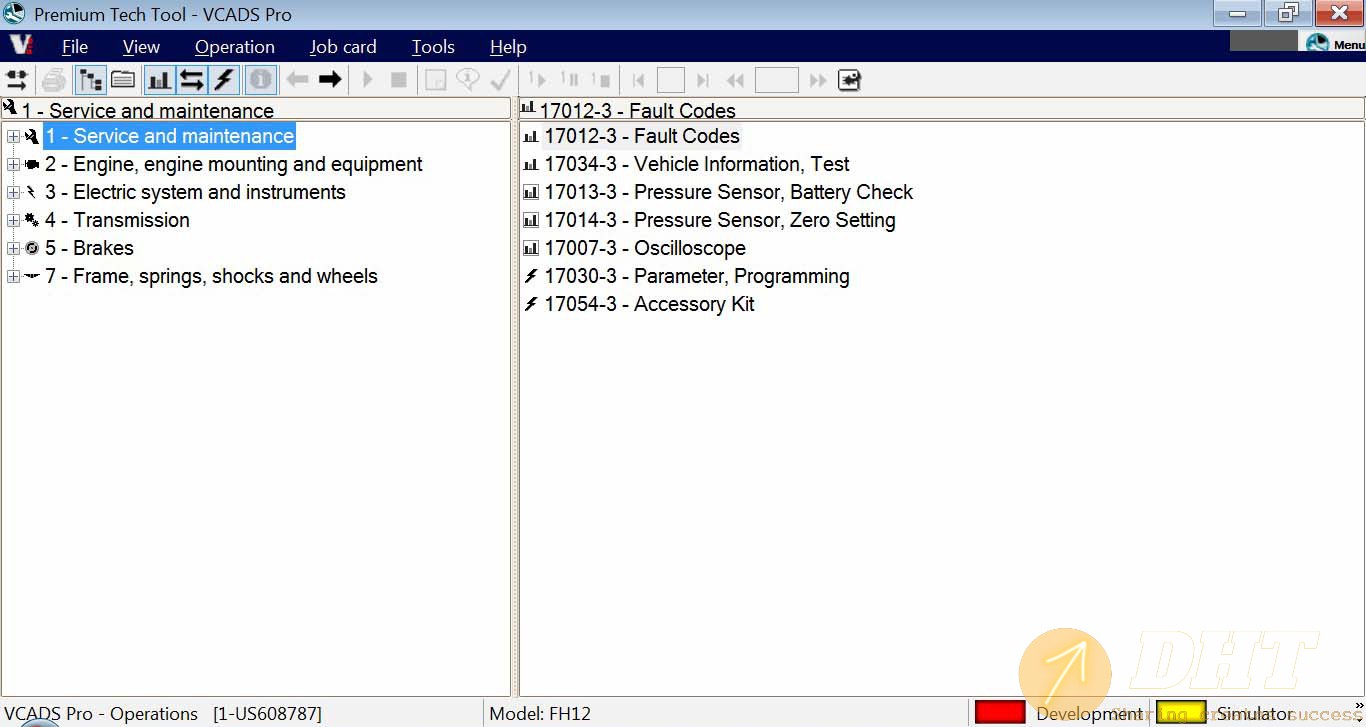This screenshot has width=1366, height=727.
Task: Open the Job card menu
Action: point(343,47)
